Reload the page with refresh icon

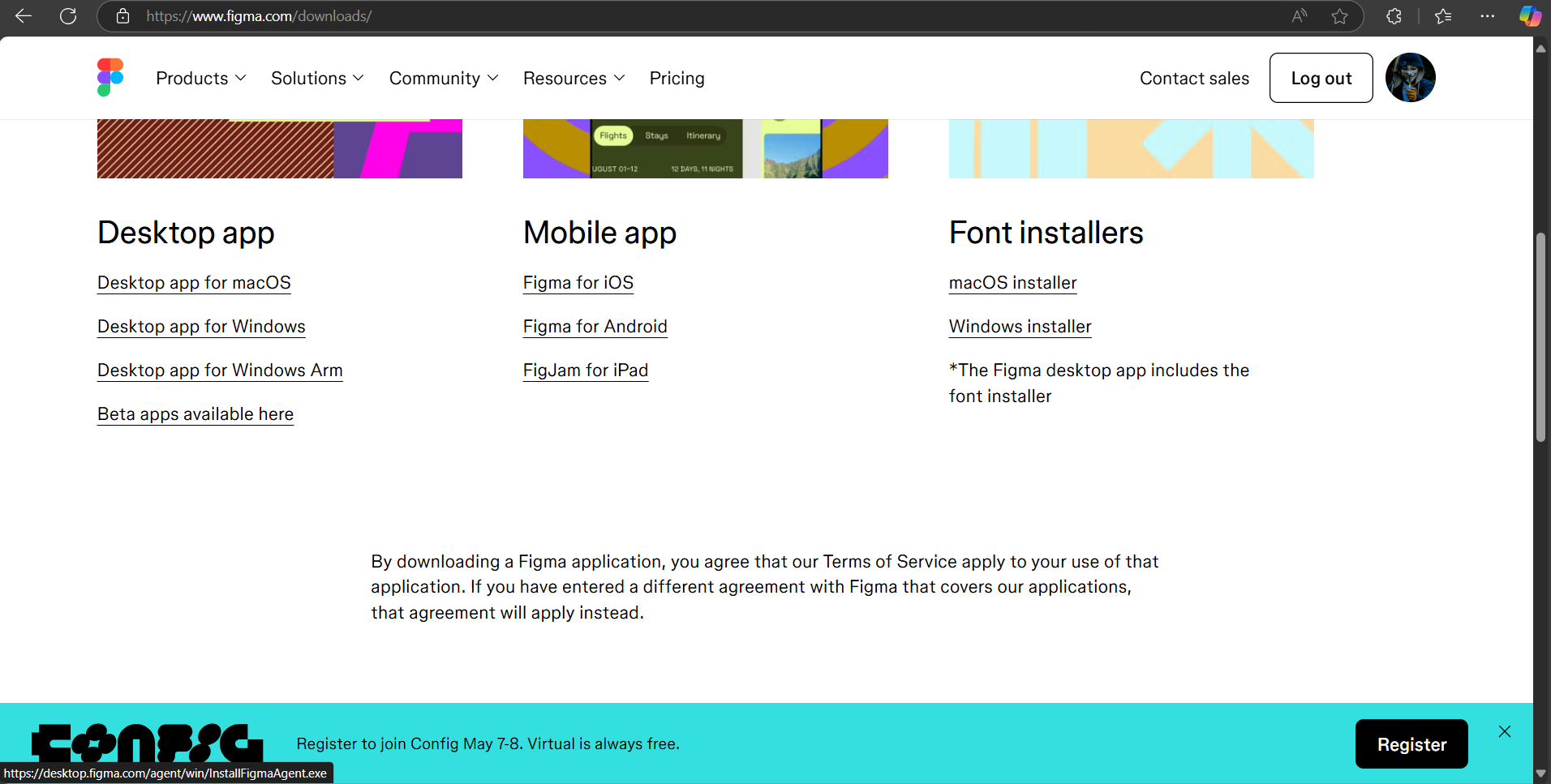[x=68, y=16]
